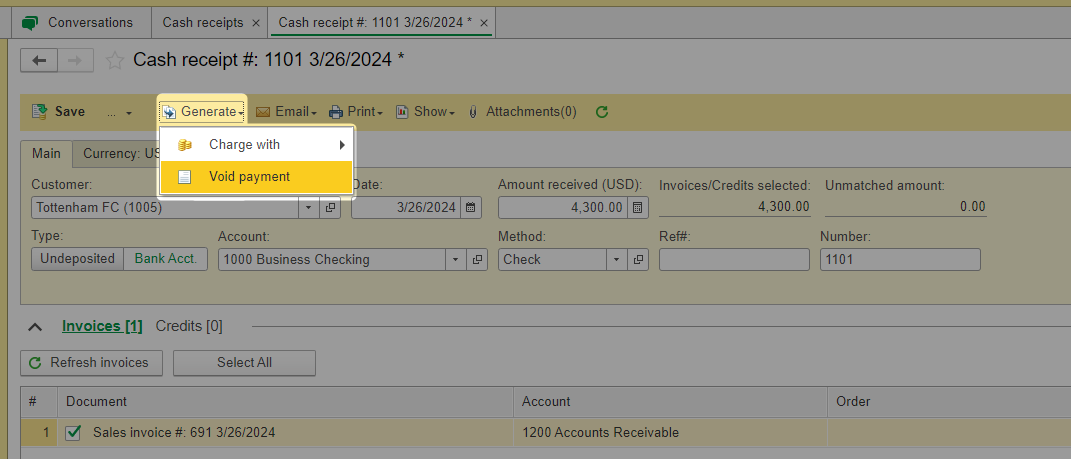Image resolution: width=1071 pixels, height=459 pixels.
Task: Click the Check method field
Action: [x=553, y=260]
